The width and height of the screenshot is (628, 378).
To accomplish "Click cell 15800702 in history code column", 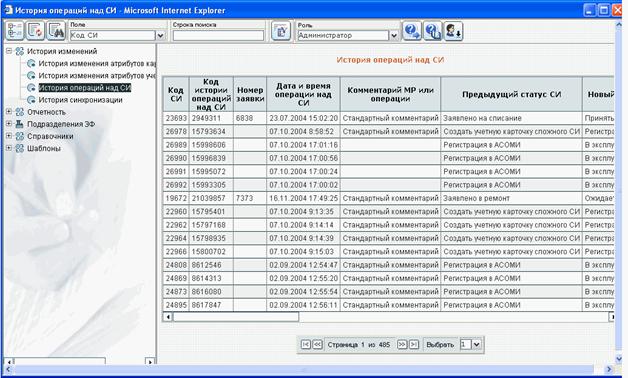I will pos(211,251).
